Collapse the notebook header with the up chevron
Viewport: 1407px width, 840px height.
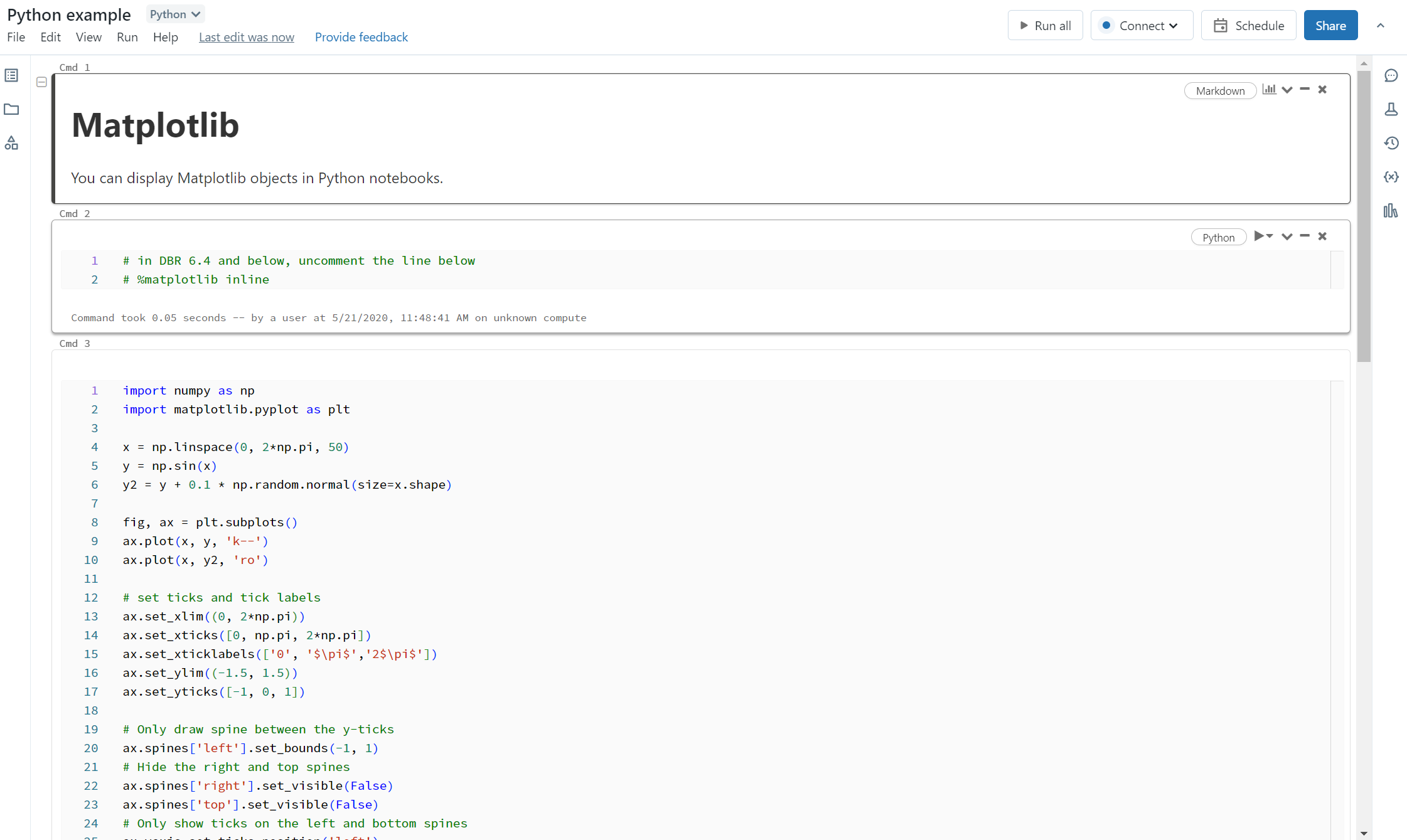[x=1381, y=26]
